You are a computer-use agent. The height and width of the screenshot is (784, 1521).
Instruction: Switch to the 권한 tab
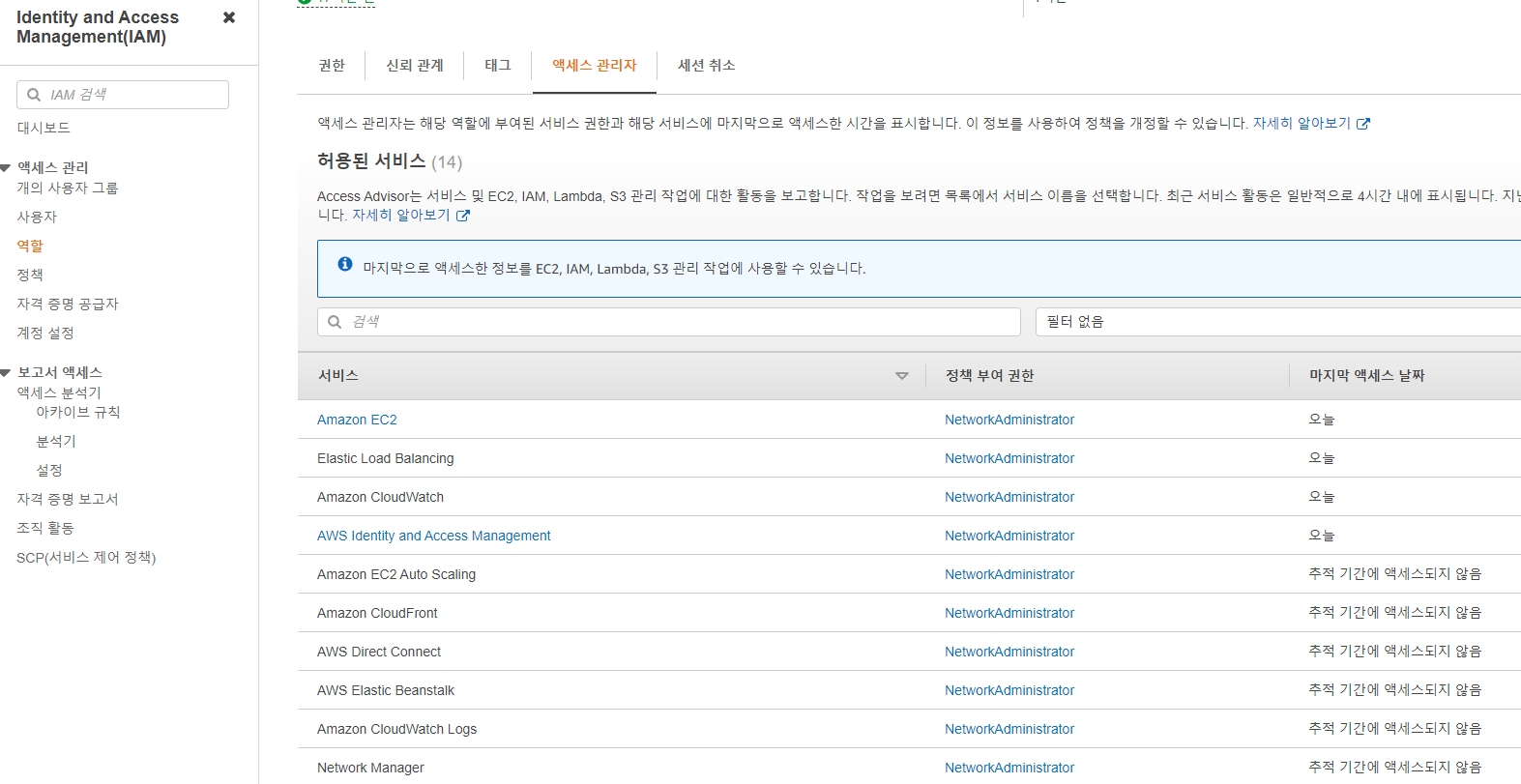point(332,65)
